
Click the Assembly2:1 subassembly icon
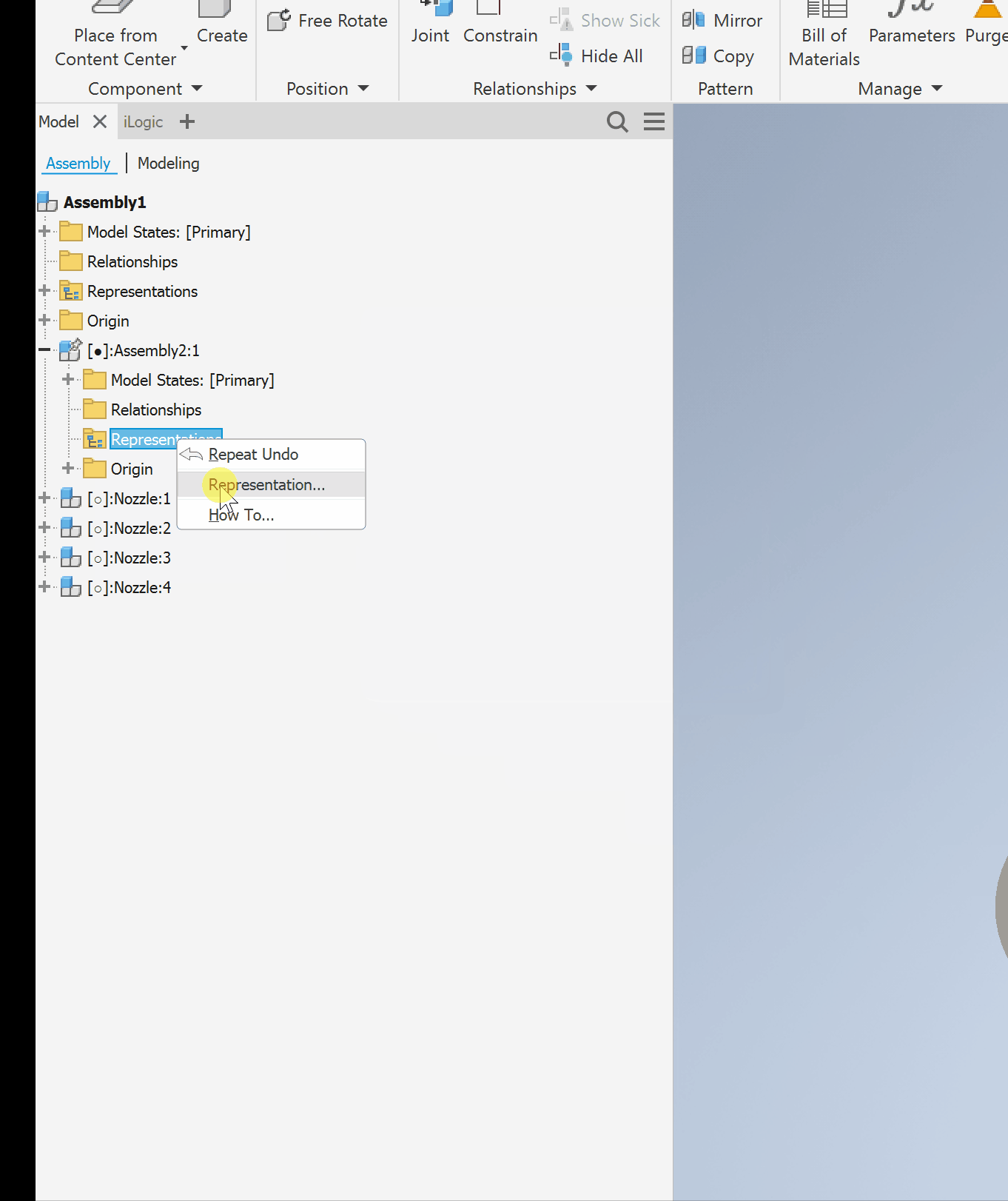(x=71, y=349)
